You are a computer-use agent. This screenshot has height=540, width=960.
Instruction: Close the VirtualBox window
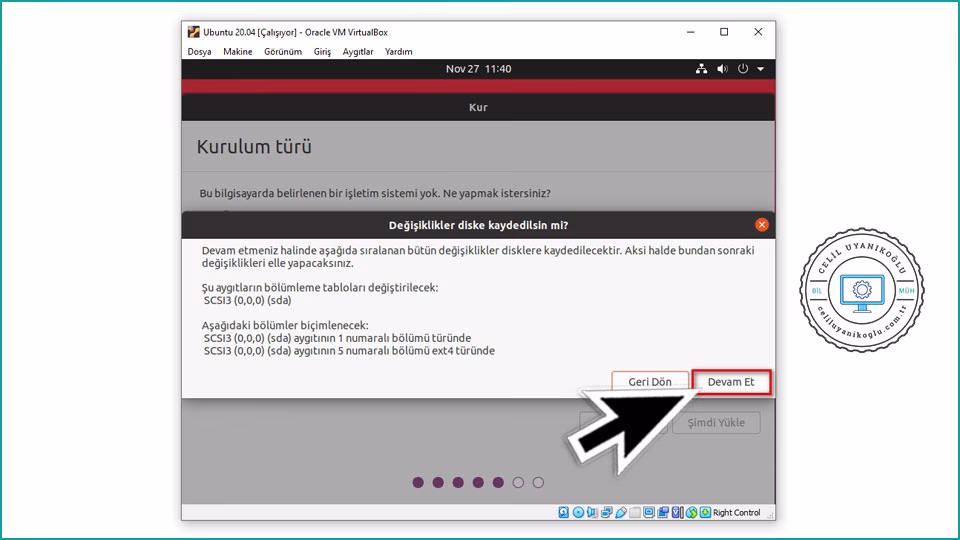[x=758, y=32]
